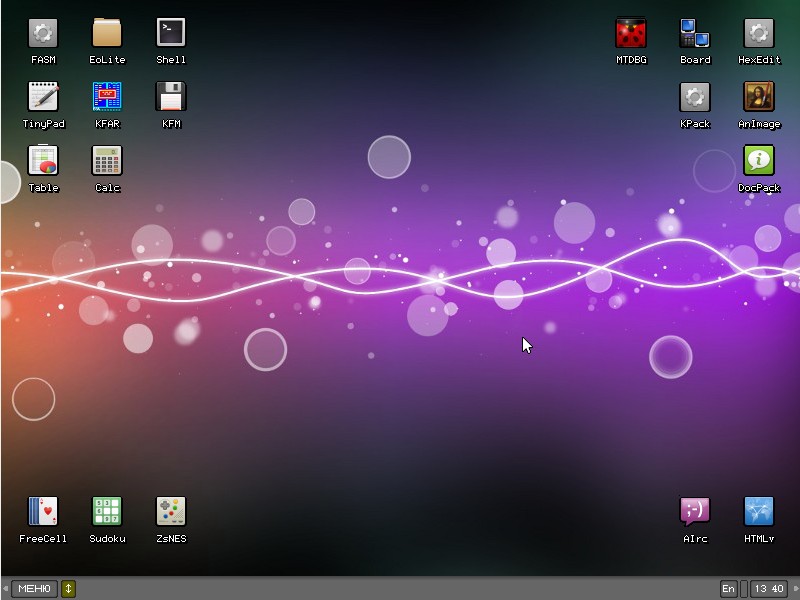The height and width of the screenshot is (600, 800).
Task: Open the Shell terminal icon
Action: tap(171, 33)
